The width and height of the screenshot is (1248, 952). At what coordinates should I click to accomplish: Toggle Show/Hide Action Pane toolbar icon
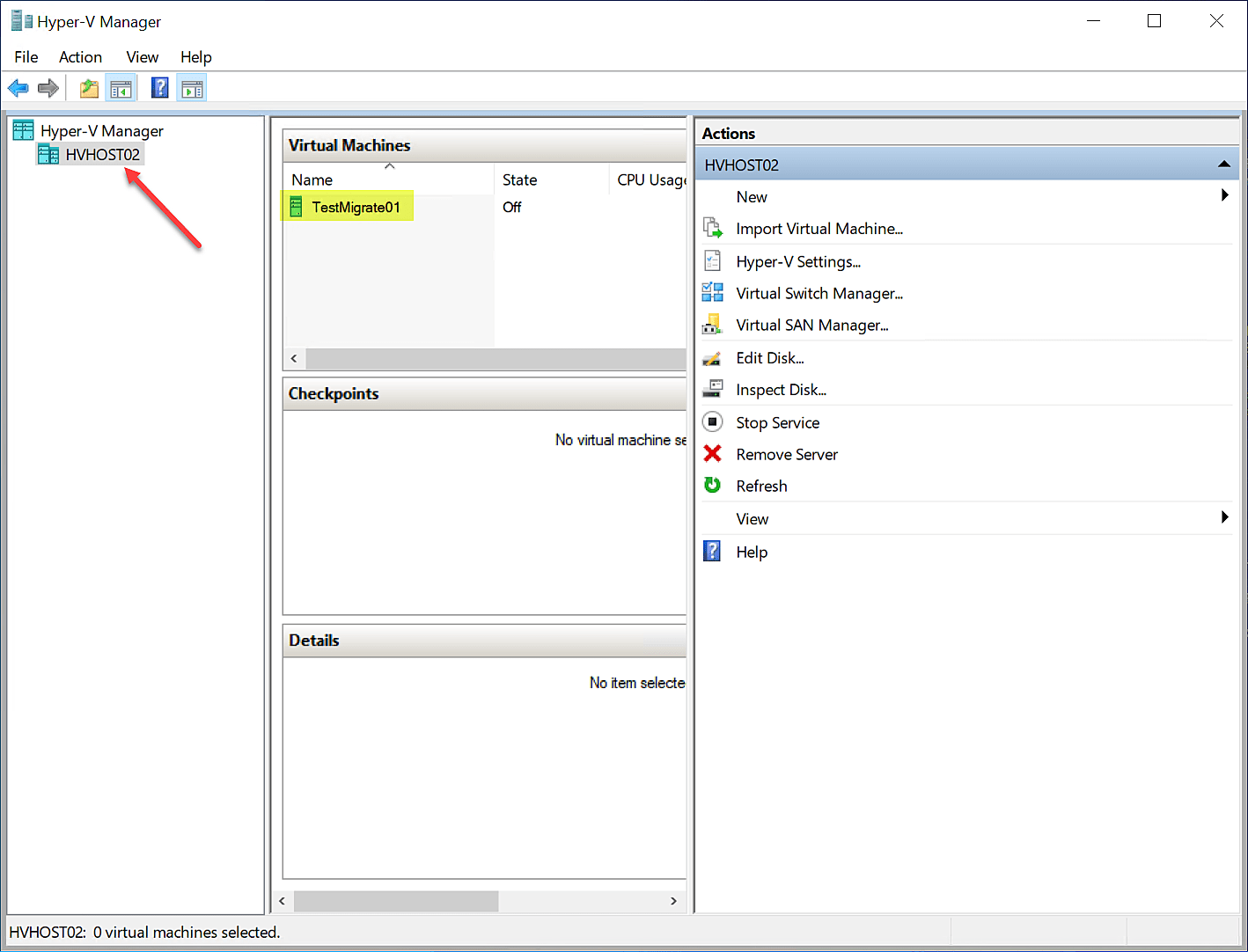point(192,89)
